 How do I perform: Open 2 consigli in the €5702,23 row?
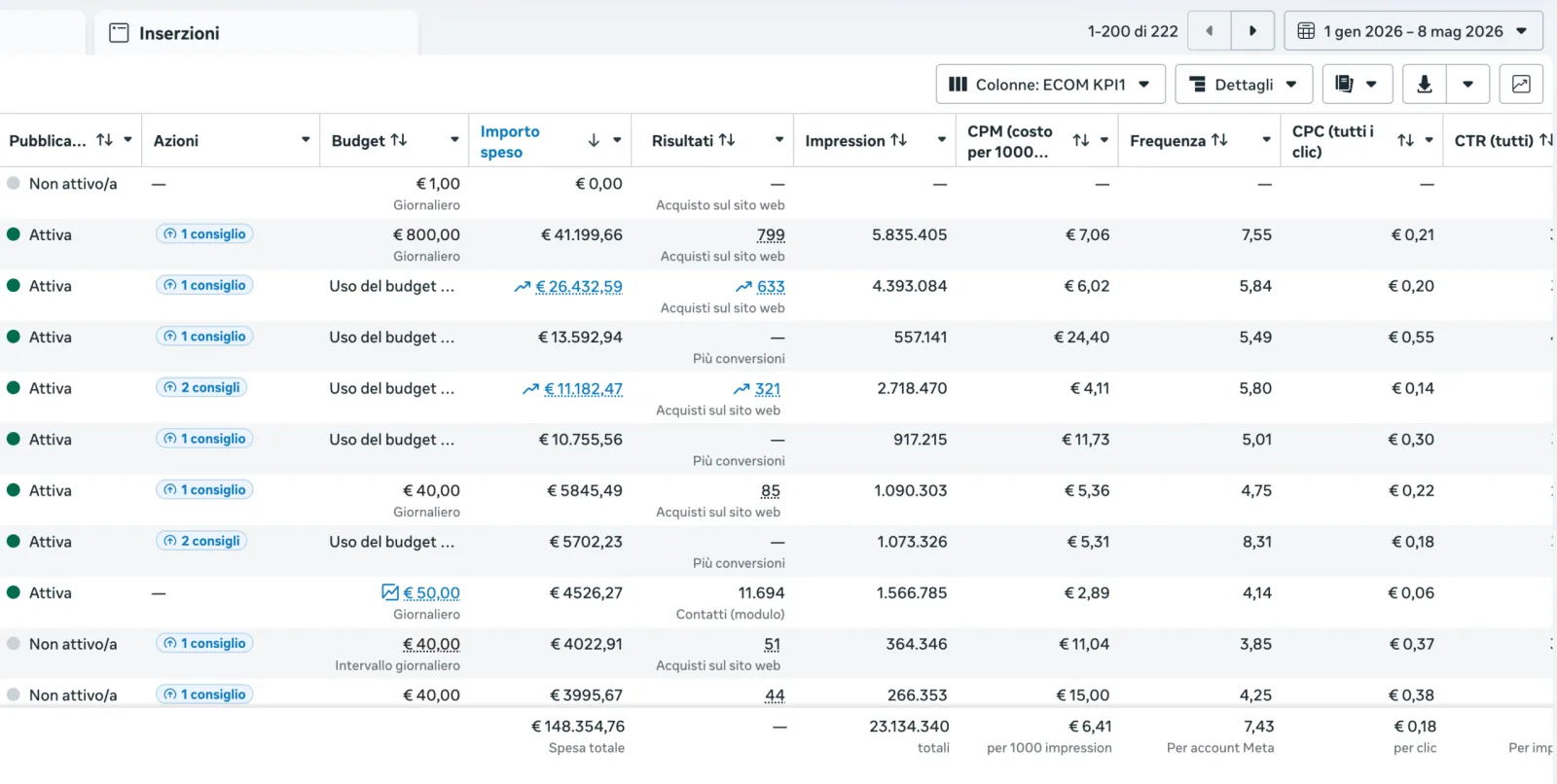[x=201, y=541]
